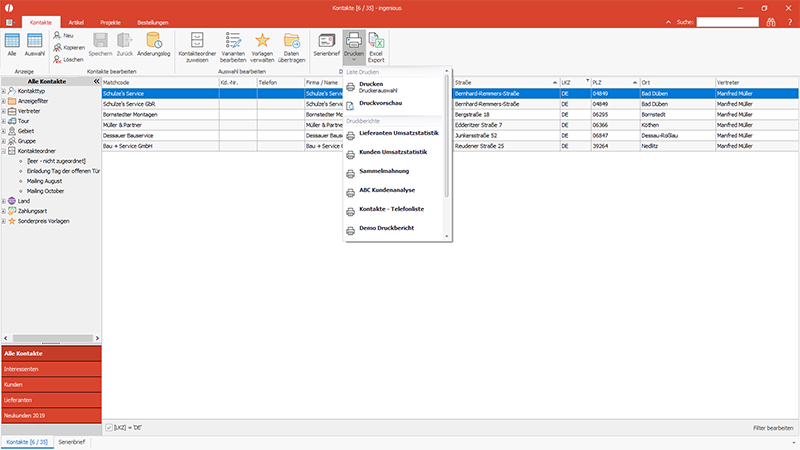The height and width of the screenshot is (450, 800).
Task: Open Varianten bearbeiten
Action: click(x=233, y=47)
